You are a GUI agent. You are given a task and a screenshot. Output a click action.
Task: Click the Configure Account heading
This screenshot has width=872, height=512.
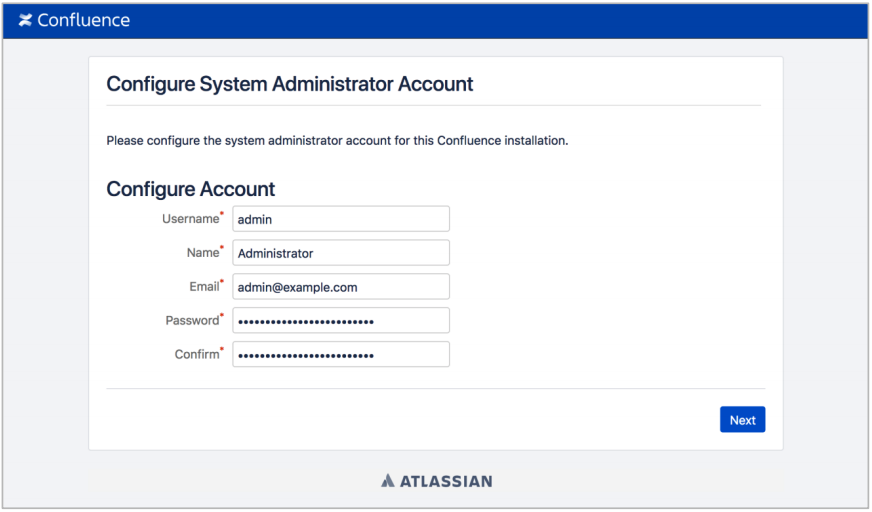[191, 189]
